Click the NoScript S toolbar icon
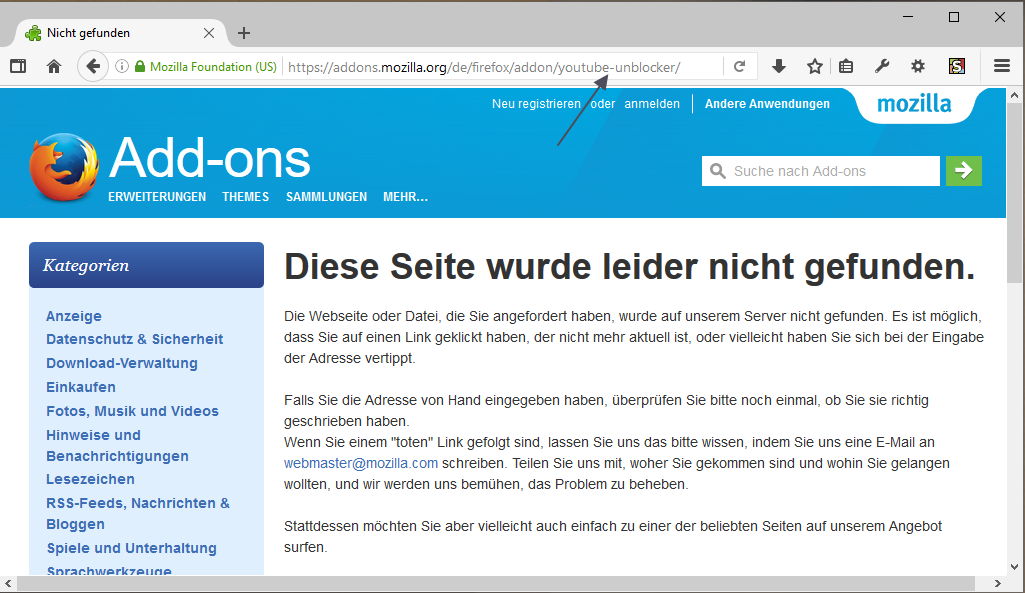 click(x=957, y=66)
